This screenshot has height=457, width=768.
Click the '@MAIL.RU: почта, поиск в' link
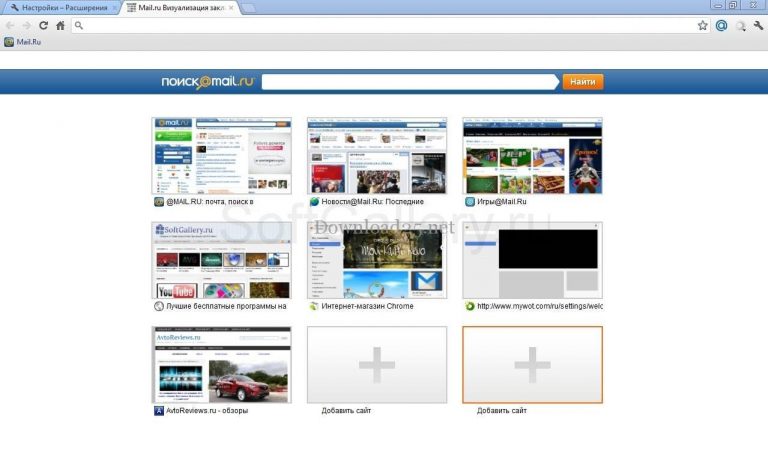(x=210, y=202)
